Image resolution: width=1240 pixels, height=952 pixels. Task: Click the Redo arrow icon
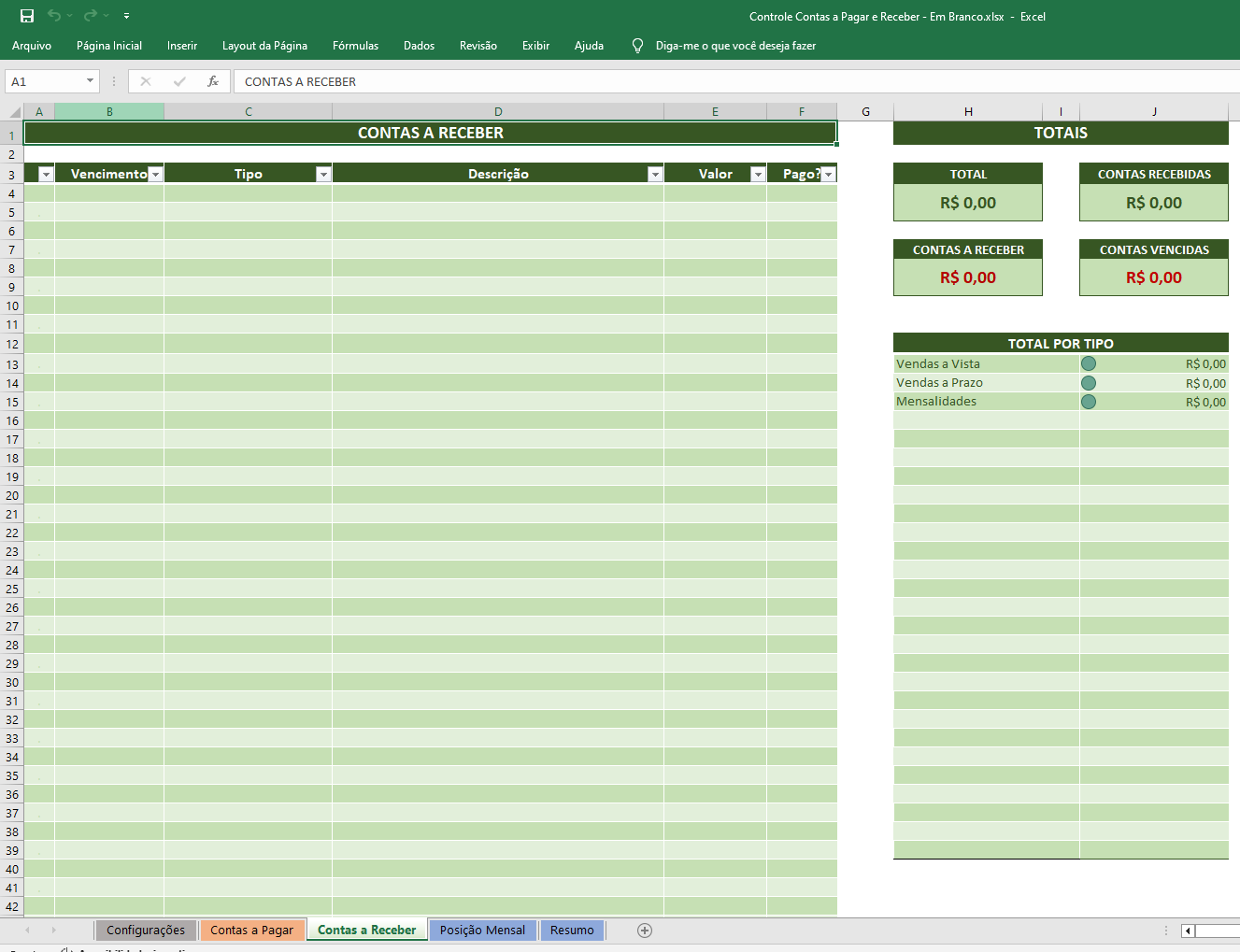[x=91, y=16]
